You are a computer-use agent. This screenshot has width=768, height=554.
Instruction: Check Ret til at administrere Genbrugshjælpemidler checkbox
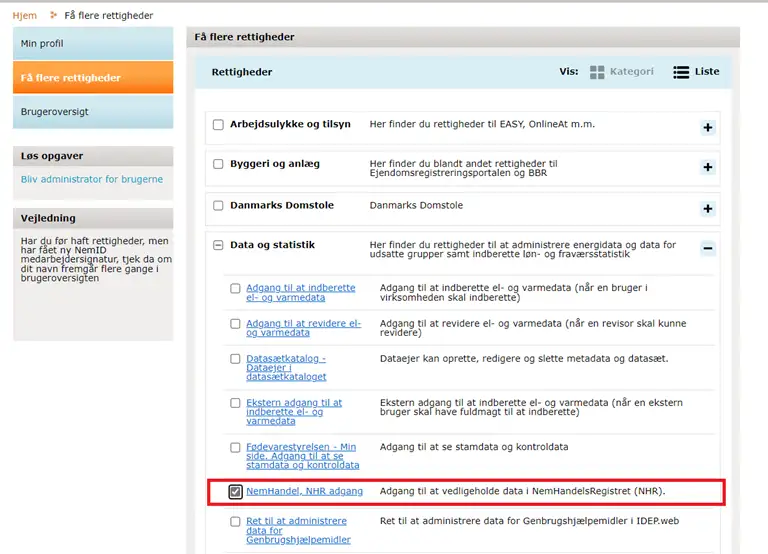point(235,522)
